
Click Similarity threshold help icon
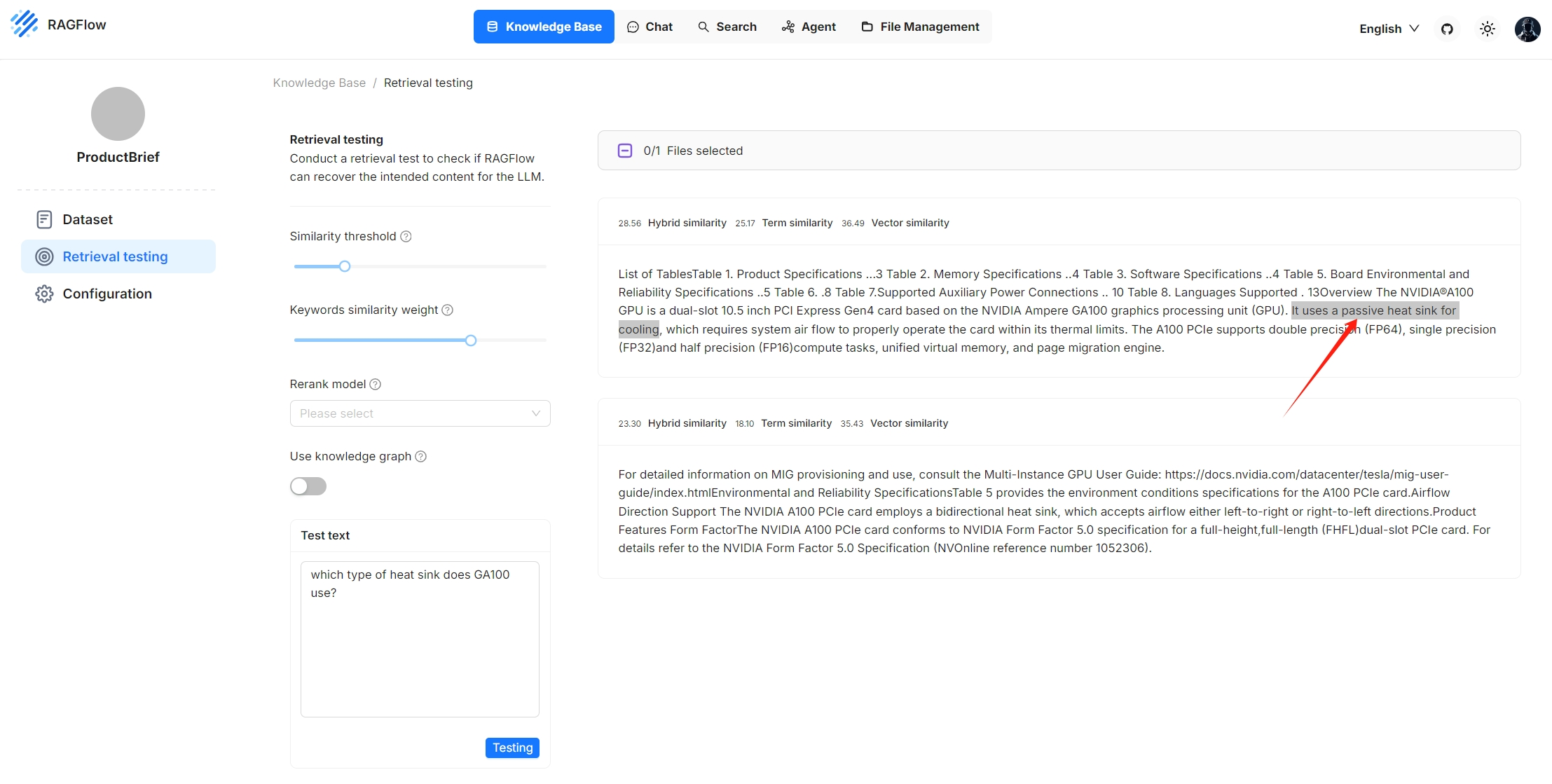point(406,237)
